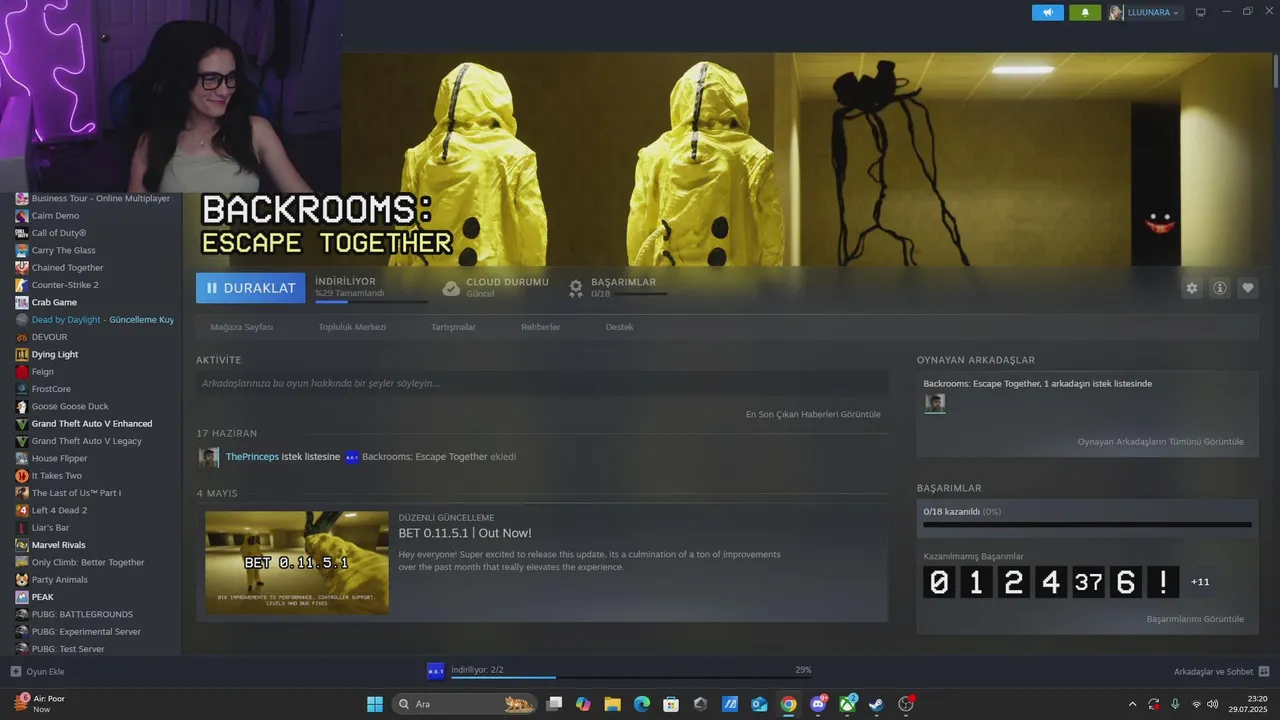
Task: Open game settings gear icon
Action: pyautogui.click(x=1192, y=288)
